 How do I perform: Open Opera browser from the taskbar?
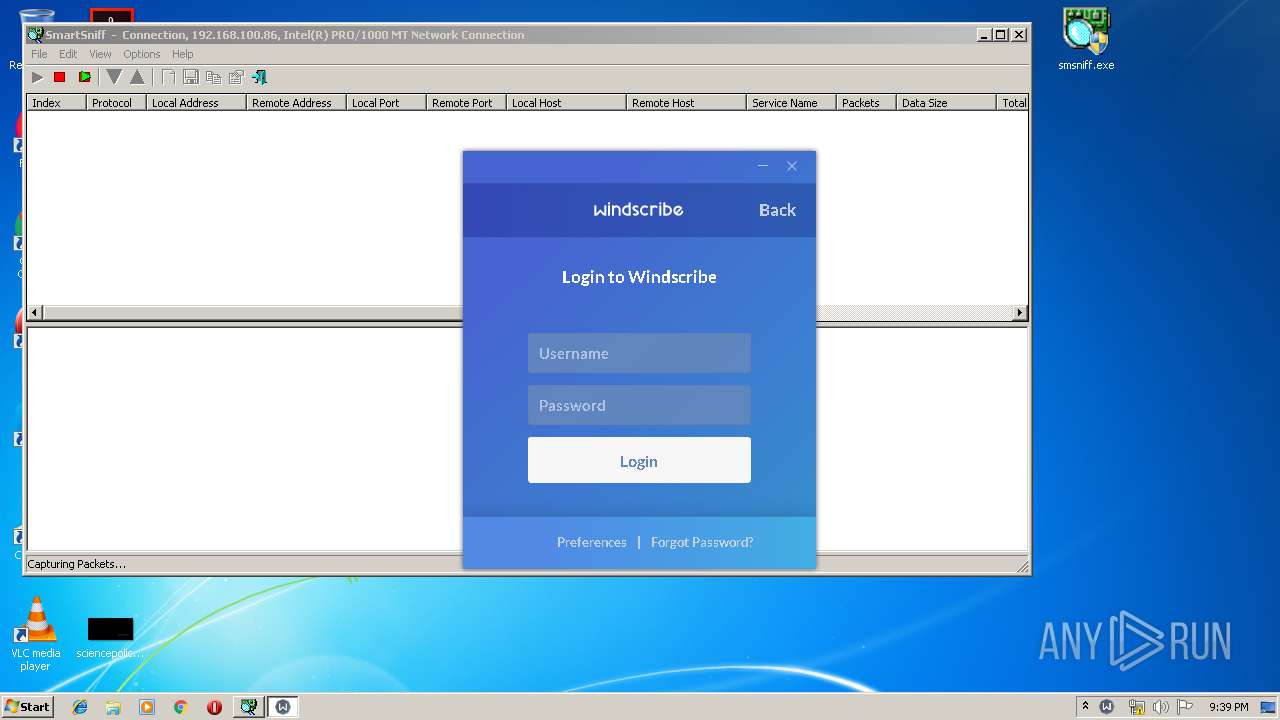point(214,707)
